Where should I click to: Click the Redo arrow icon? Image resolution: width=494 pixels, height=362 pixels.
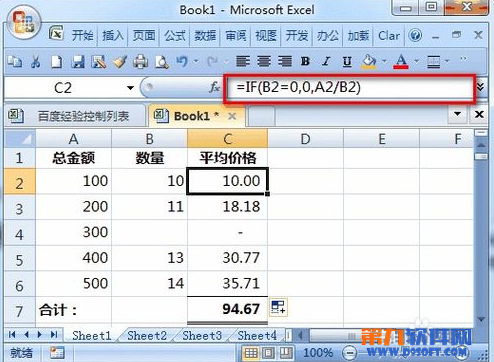pos(213,62)
